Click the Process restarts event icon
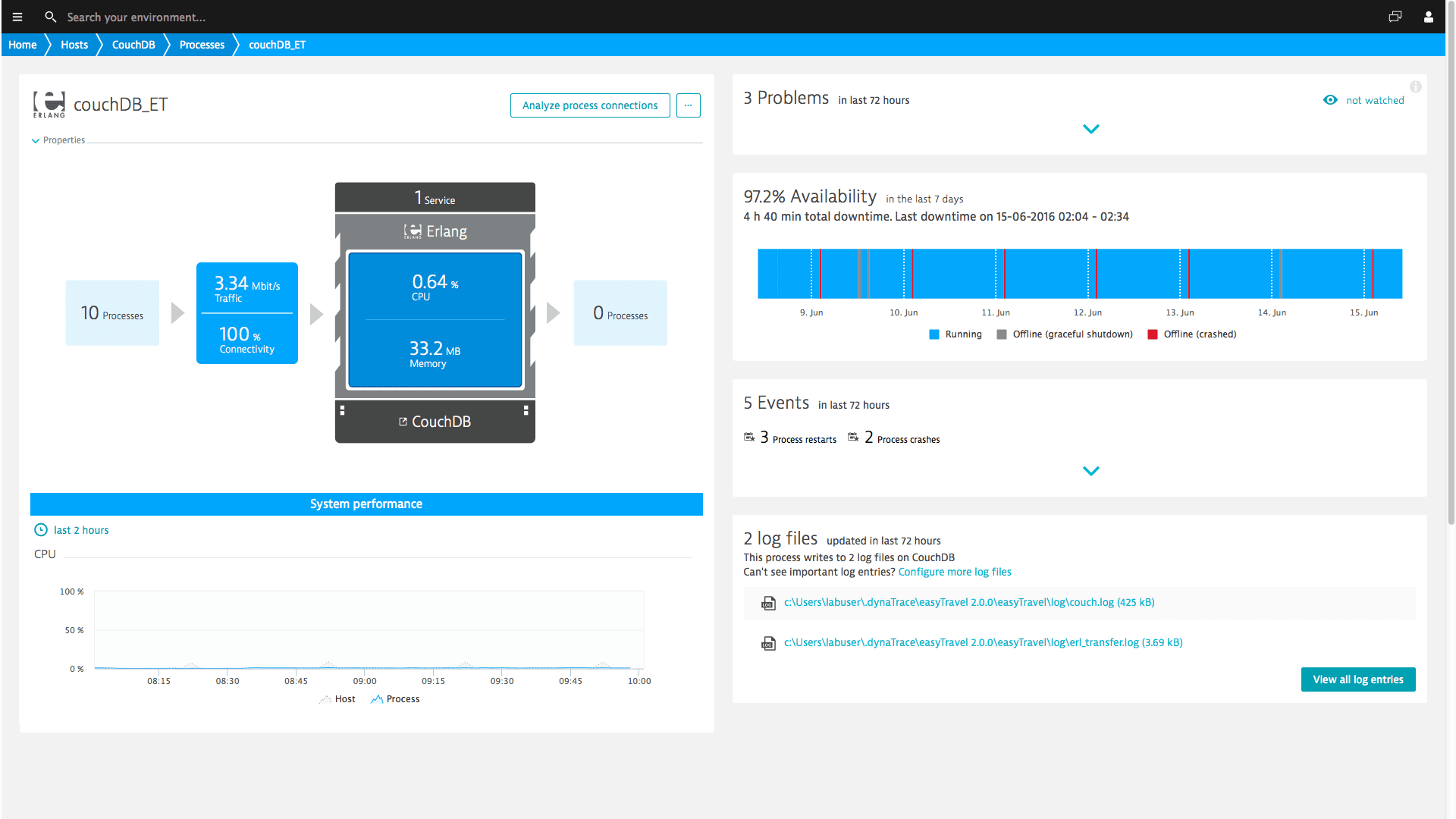1456x819 pixels. 749,438
